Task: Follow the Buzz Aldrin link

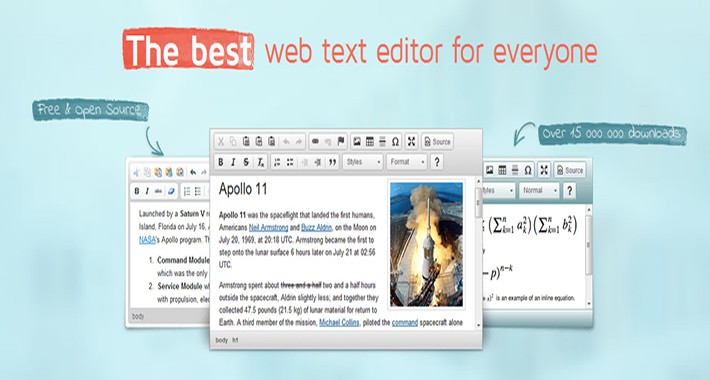Action: [317, 227]
